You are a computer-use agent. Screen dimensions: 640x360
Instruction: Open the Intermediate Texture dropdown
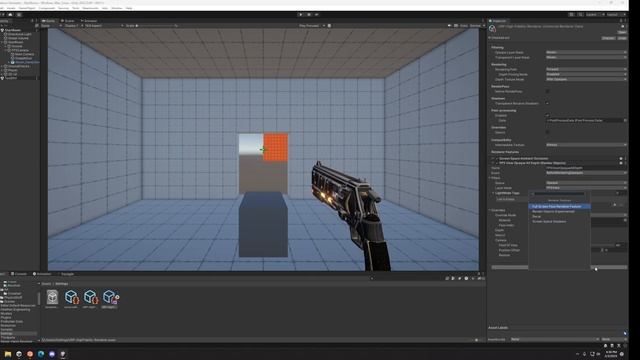[x=586, y=145]
